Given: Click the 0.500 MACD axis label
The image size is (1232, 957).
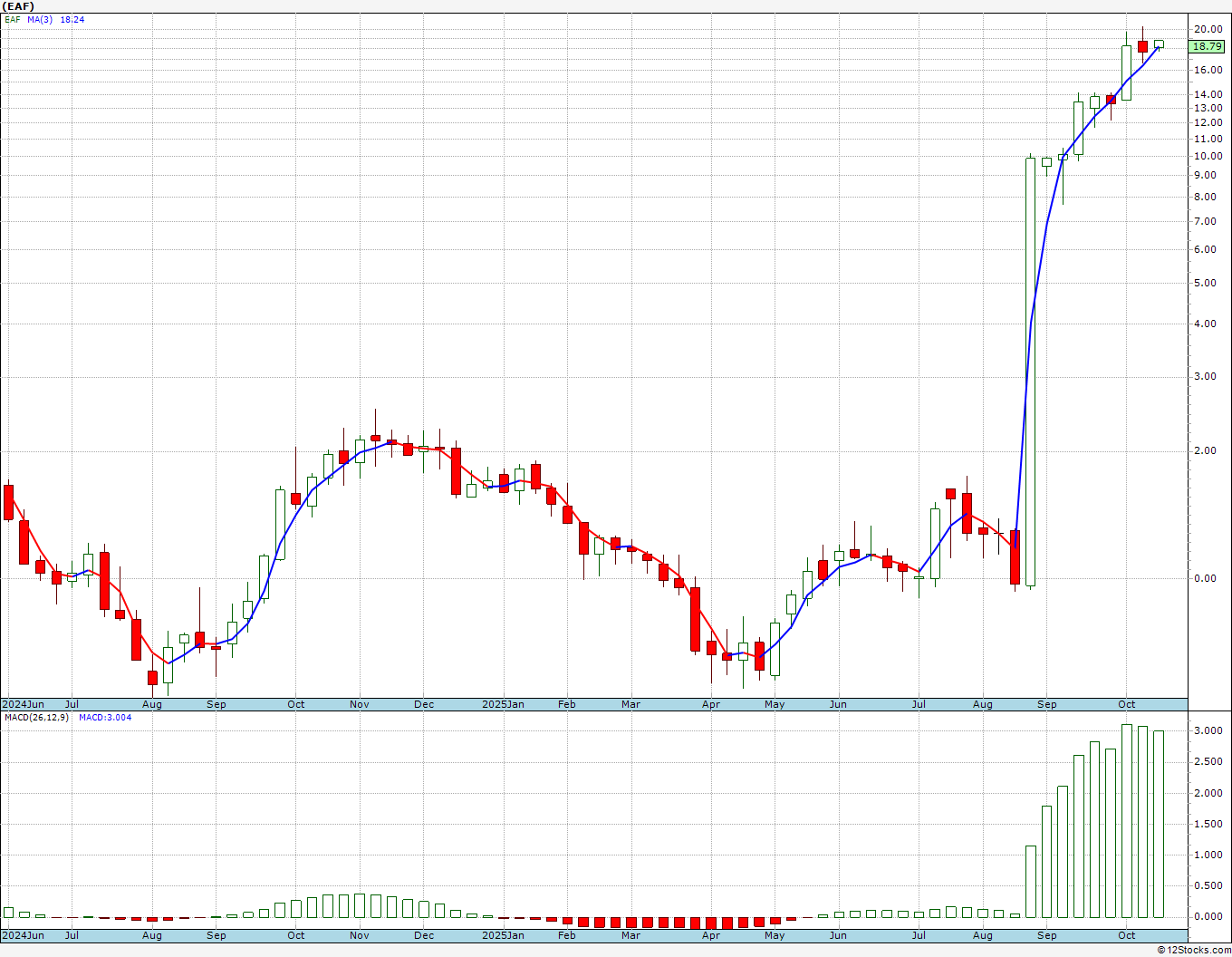Looking at the screenshot, I should [1208, 885].
